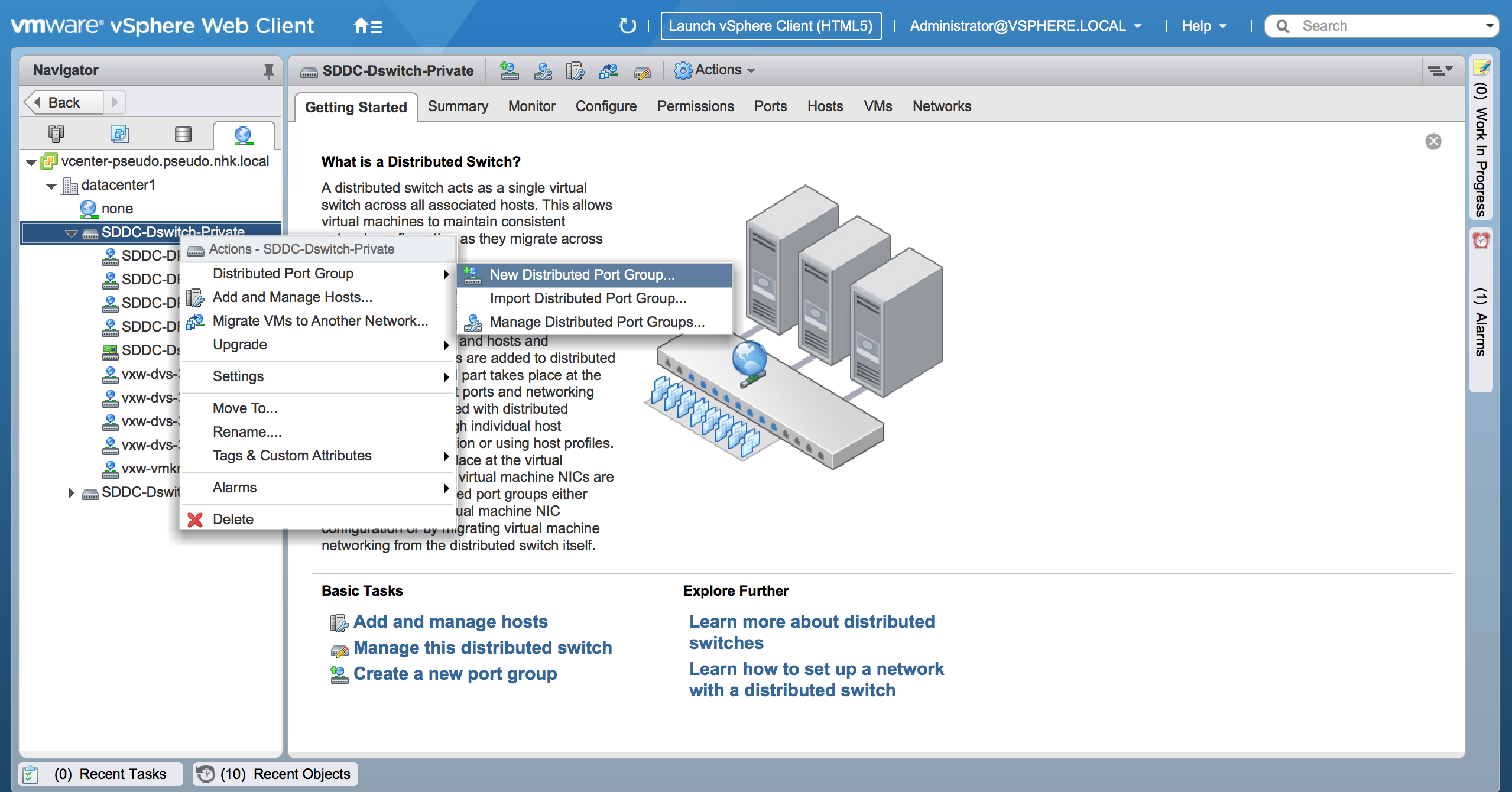This screenshot has height=792, width=1512.
Task: Click New Distributed Port Group toolbar icon
Action: (509, 71)
